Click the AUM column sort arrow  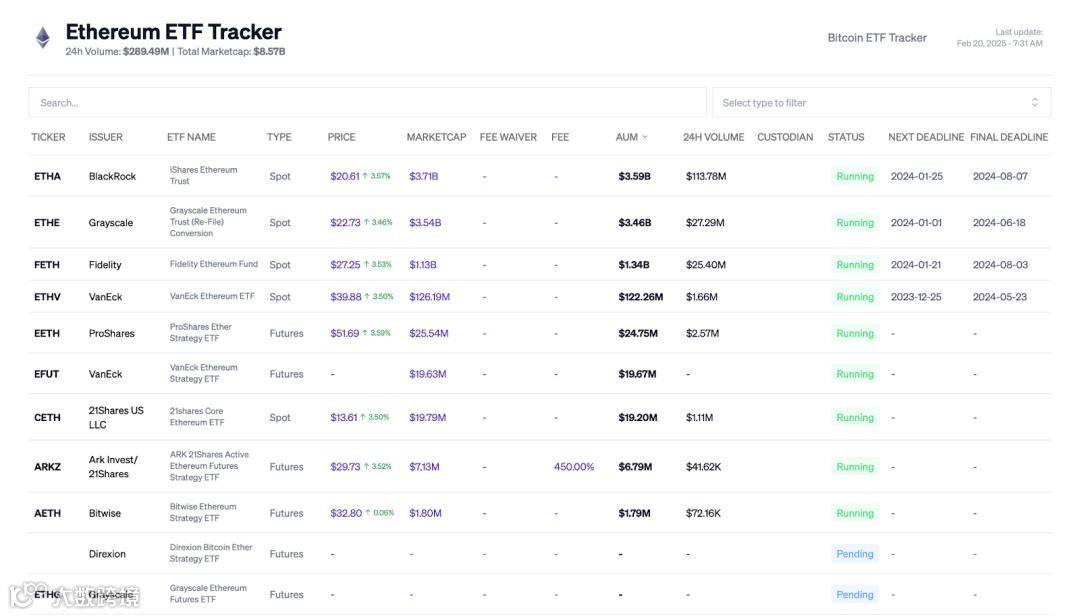coord(645,137)
